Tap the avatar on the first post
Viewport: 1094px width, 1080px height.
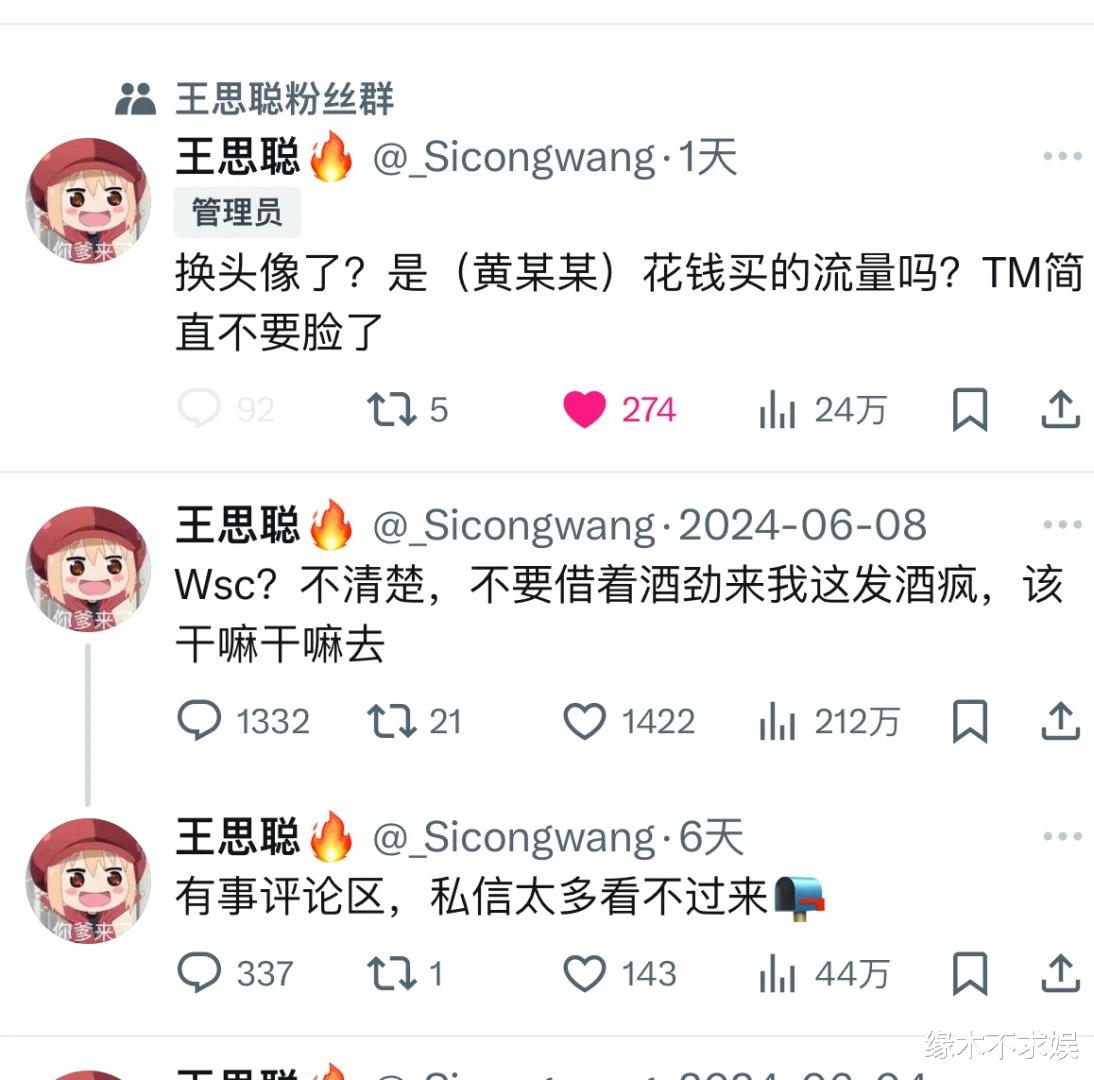tap(88, 201)
